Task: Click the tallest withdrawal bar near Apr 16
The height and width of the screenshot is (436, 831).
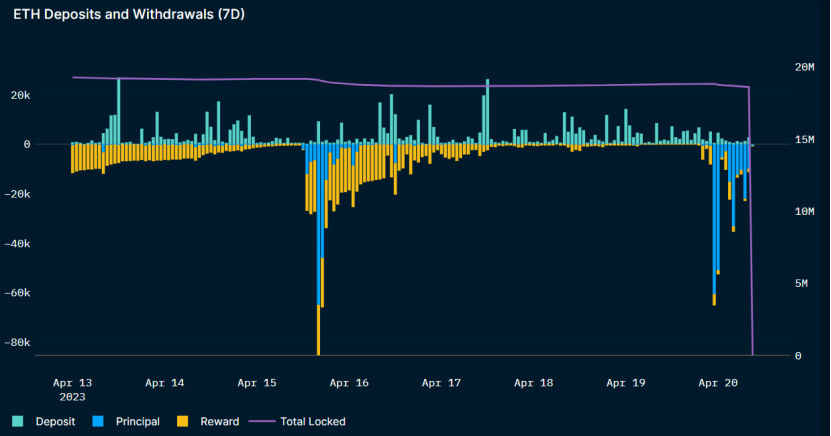Action: (319, 249)
